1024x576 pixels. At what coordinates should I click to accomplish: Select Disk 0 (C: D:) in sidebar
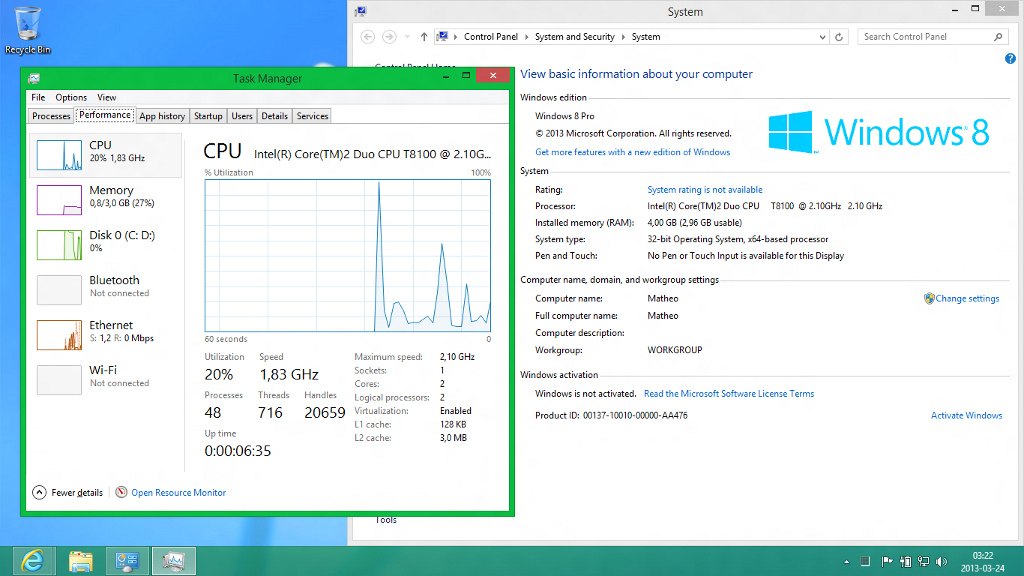tap(106, 244)
